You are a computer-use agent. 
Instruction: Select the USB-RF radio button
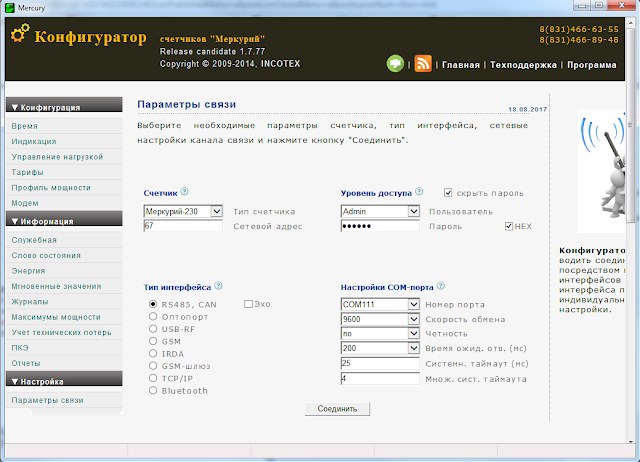[x=153, y=329]
